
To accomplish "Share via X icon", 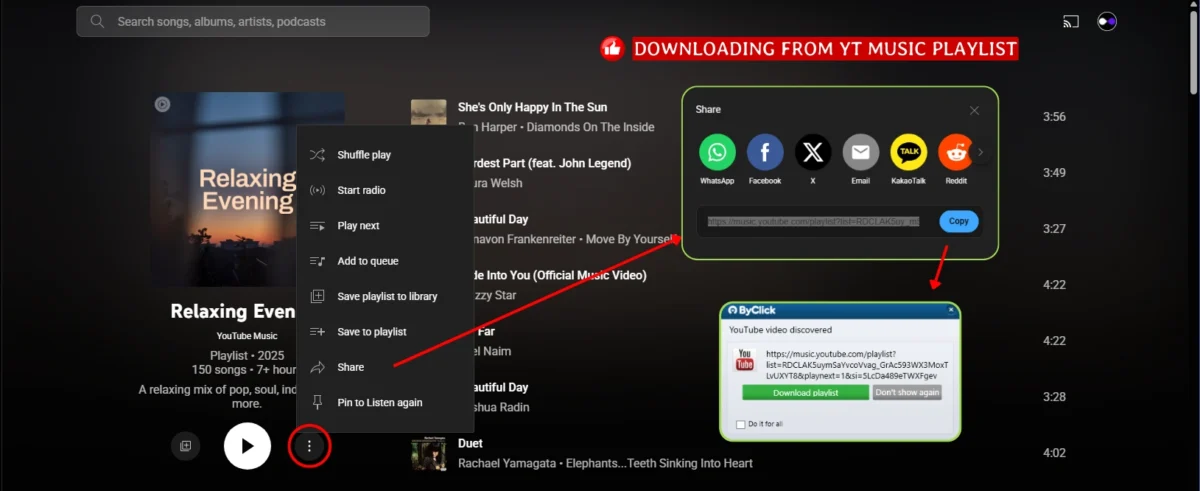I will click(813, 153).
